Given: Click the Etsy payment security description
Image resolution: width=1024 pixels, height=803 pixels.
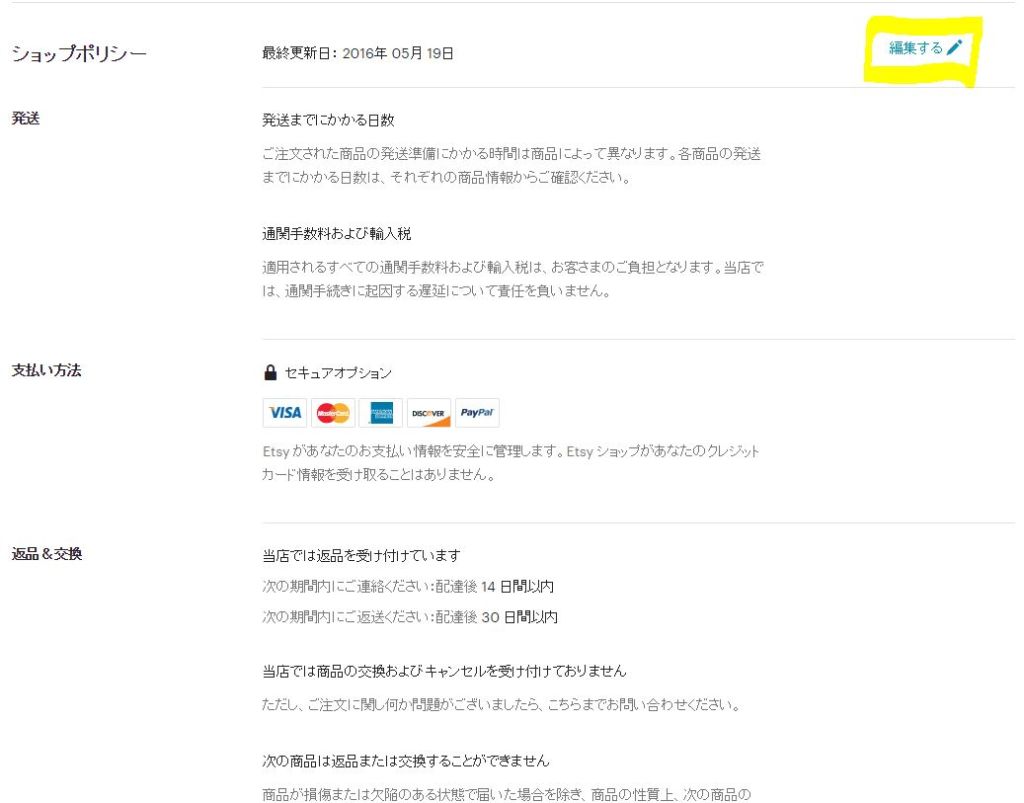Looking at the screenshot, I should [511, 463].
